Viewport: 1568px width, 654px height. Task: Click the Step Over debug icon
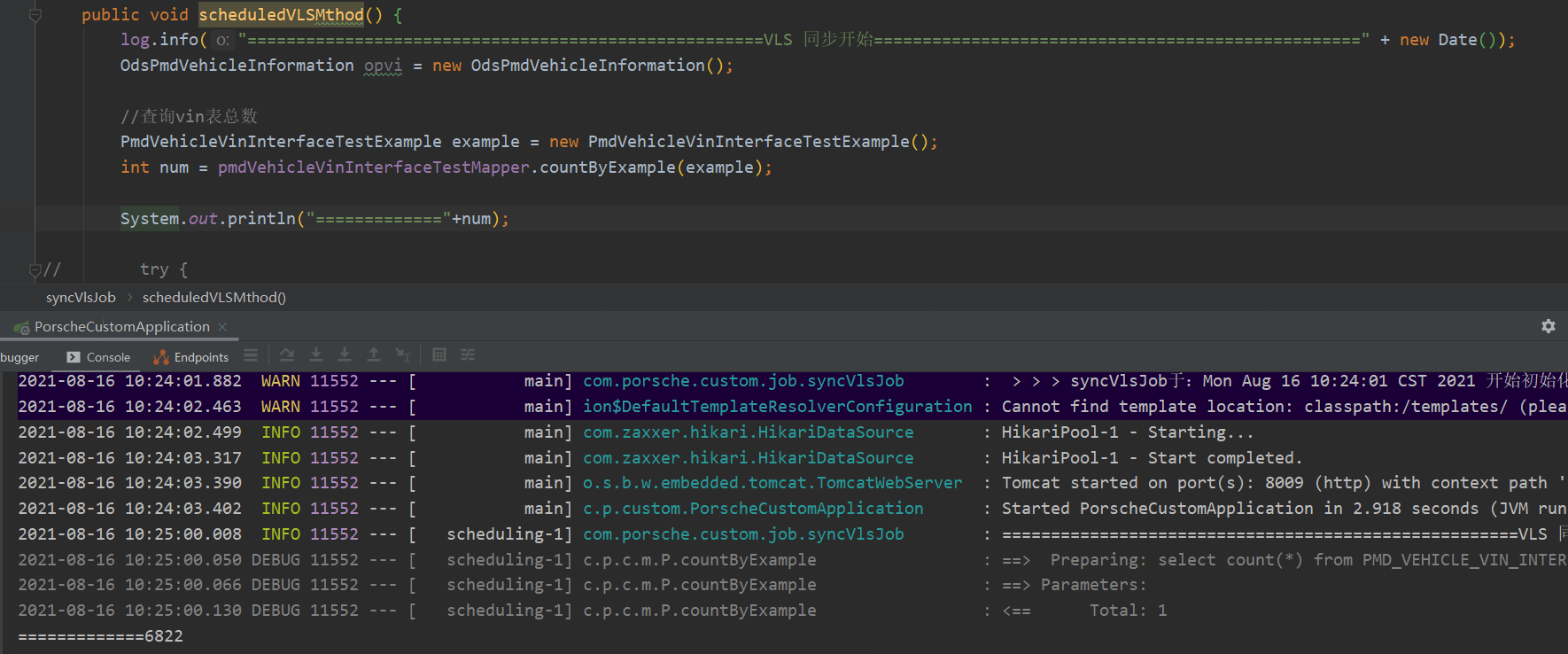tap(287, 355)
